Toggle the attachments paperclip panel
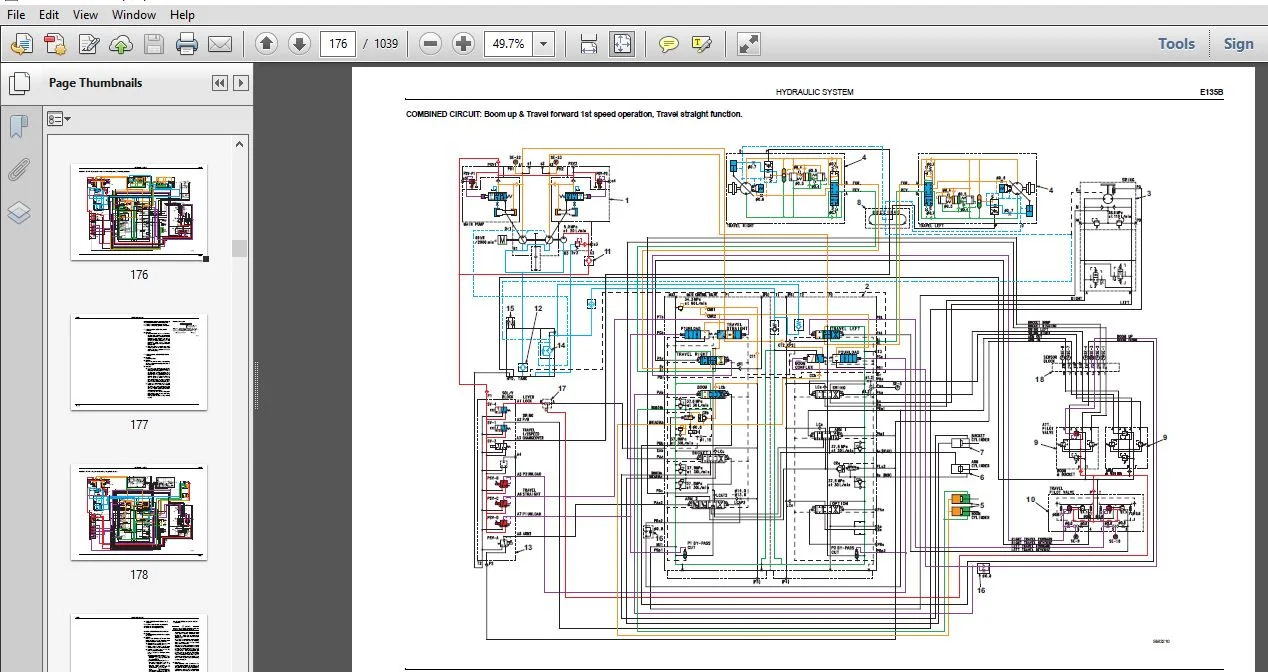This screenshot has width=1268, height=672. [19, 170]
